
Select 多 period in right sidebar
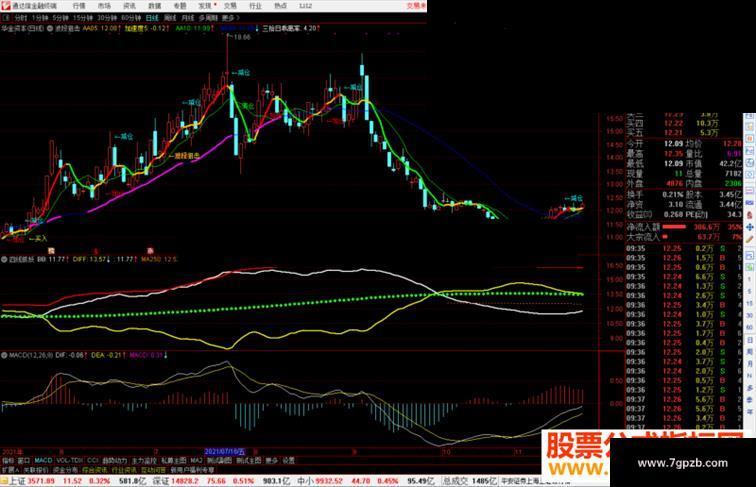[x=750, y=388]
